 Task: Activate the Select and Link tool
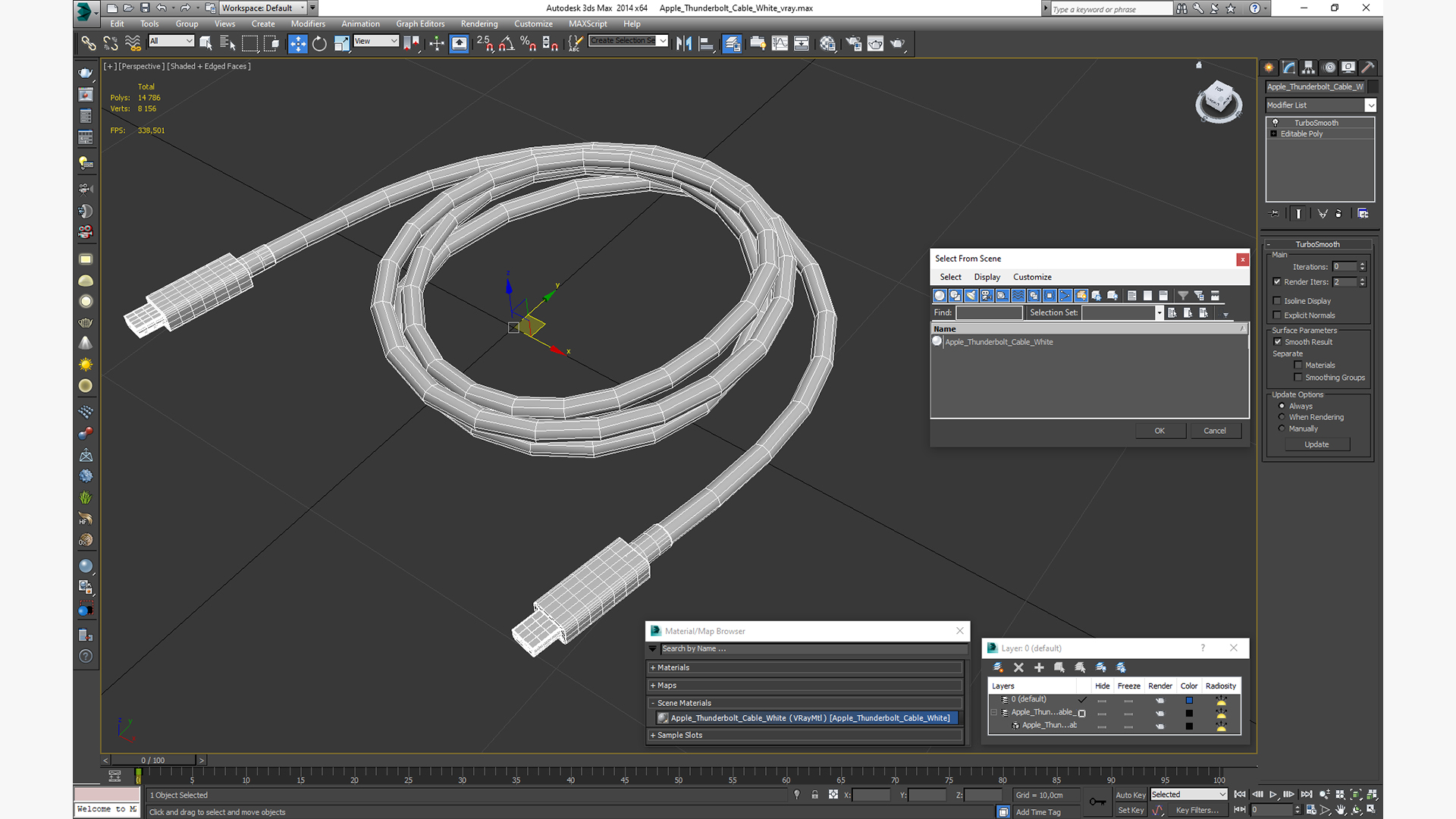[89, 43]
